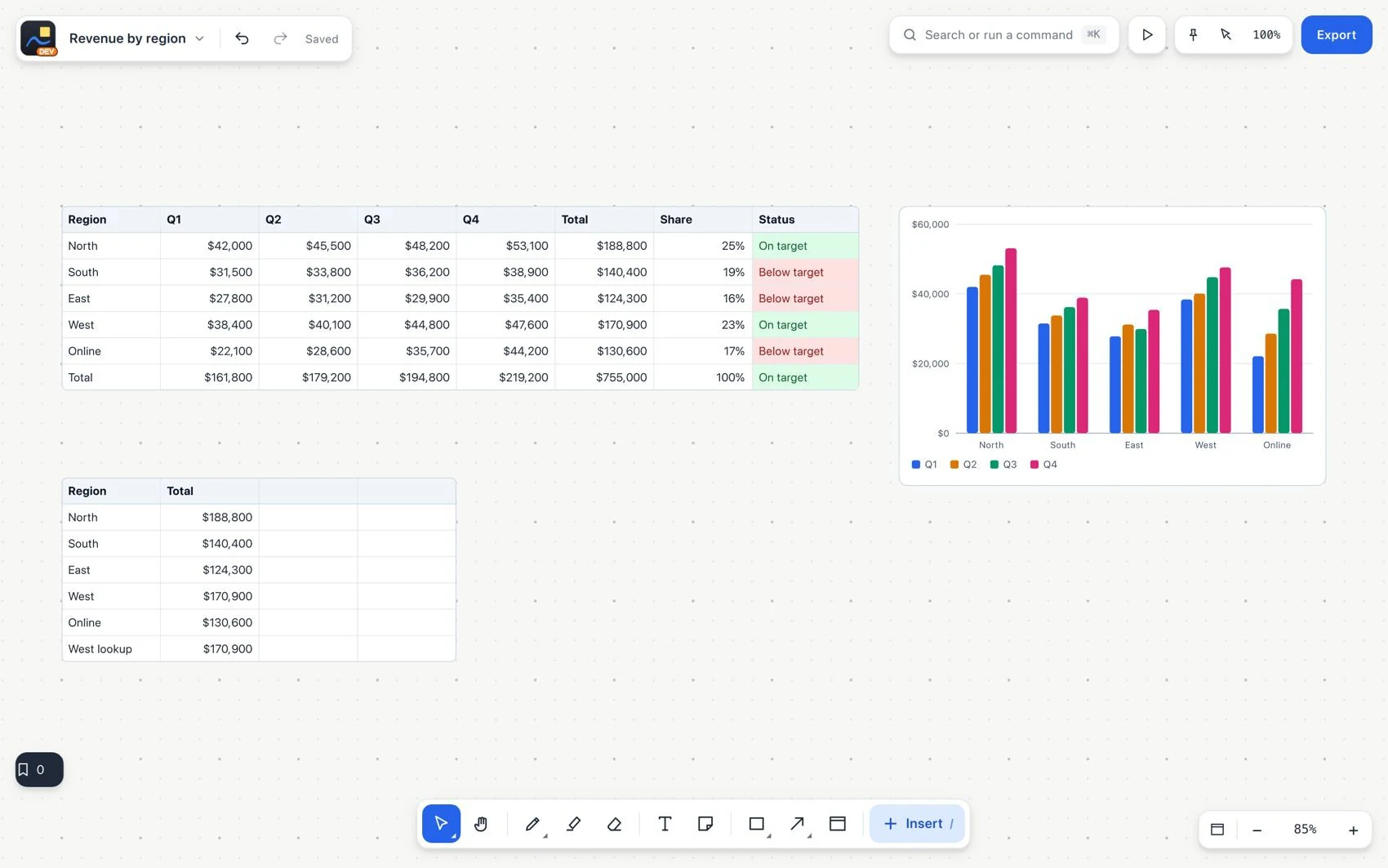Select the eraser tool
This screenshot has height=868, width=1388.
click(614, 823)
